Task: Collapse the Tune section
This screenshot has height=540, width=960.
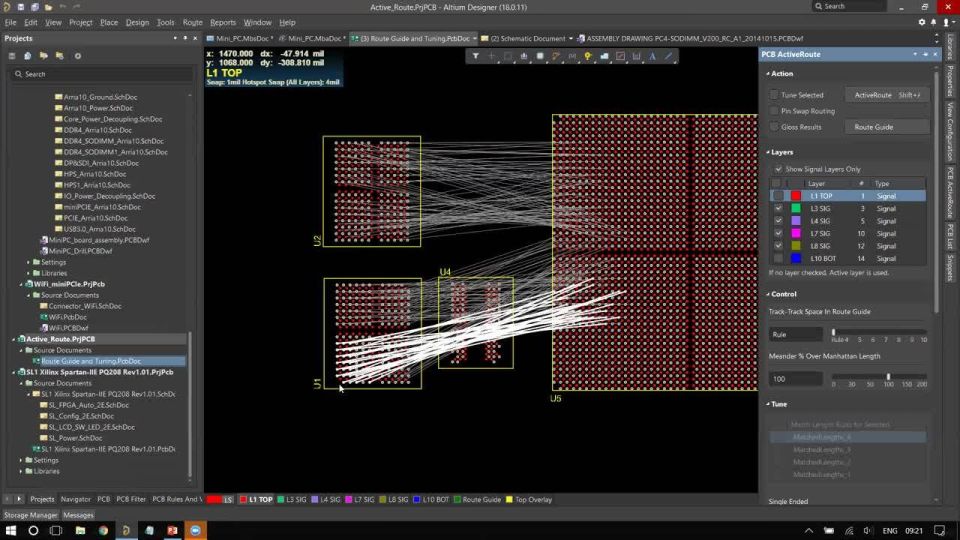Action: pos(768,404)
